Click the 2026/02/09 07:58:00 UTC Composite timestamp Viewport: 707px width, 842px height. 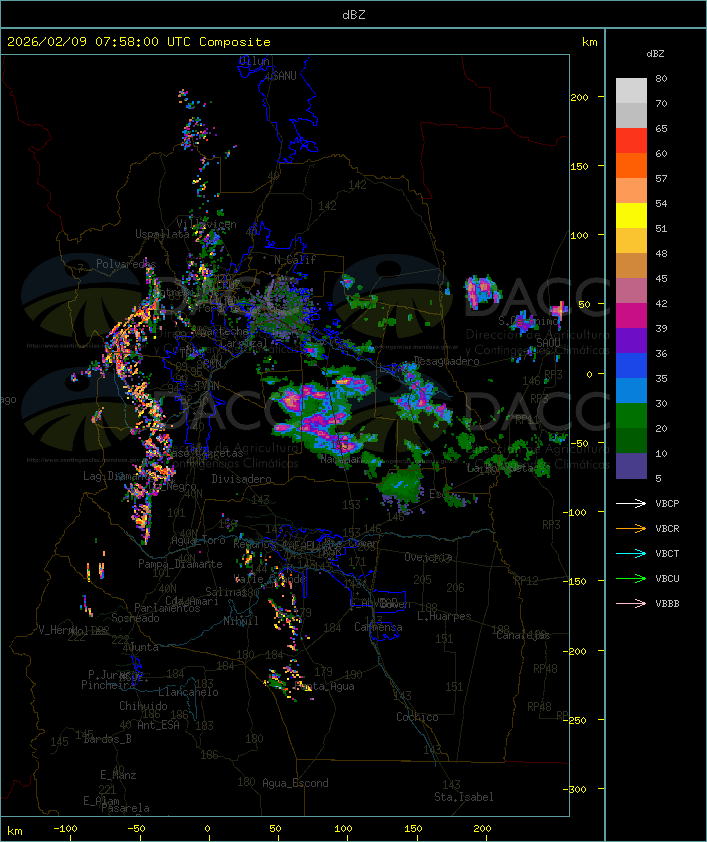139,42
